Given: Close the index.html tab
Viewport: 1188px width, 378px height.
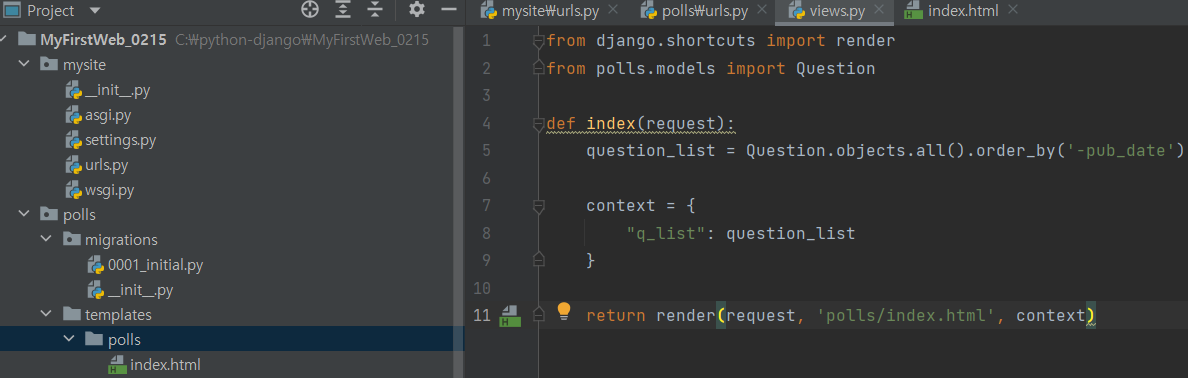Looking at the screenshot, I should (1013, 10).
